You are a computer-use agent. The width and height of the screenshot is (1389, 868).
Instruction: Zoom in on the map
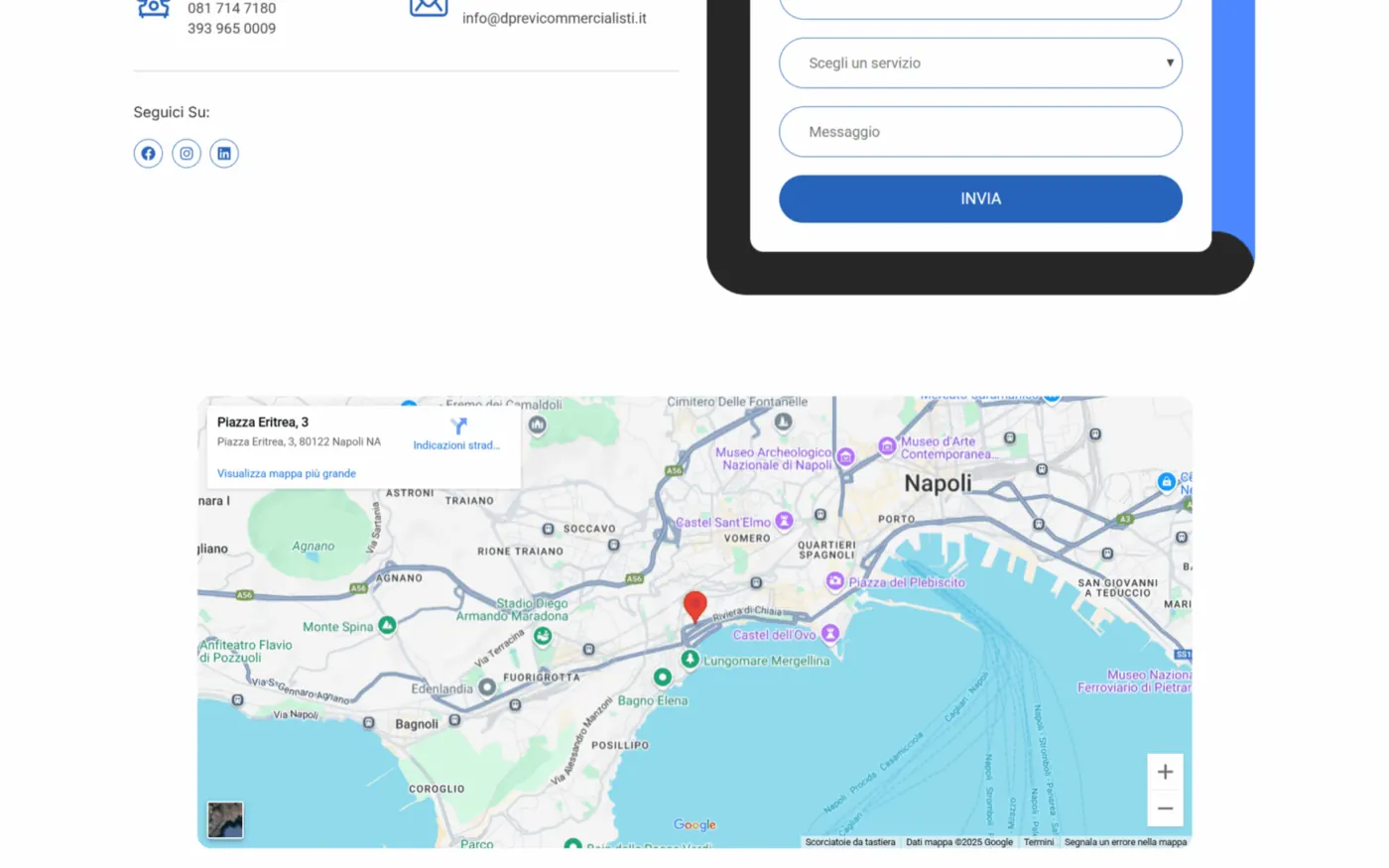coord(1165,772)
